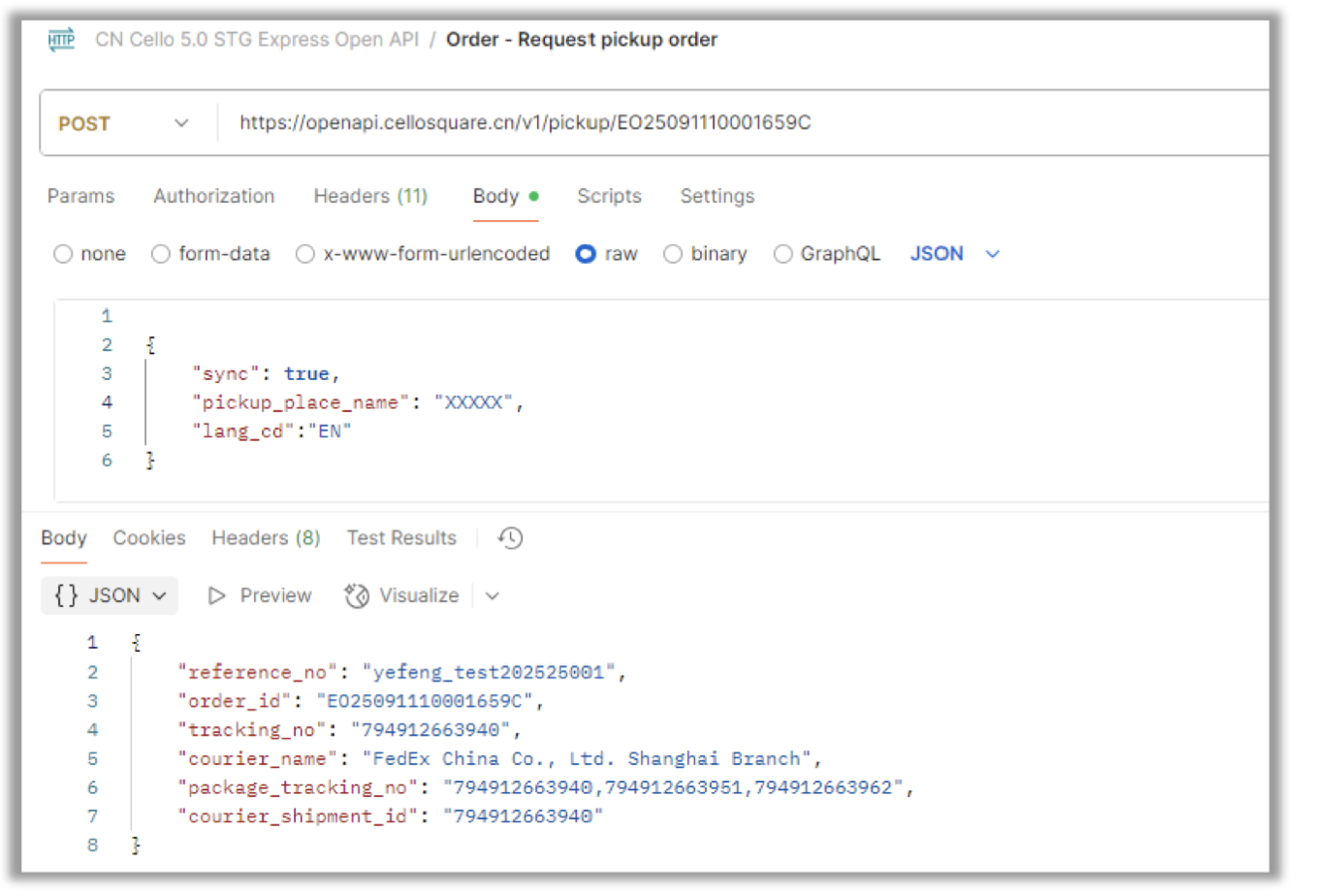Click the Visualize icon in response
The width and height of the screenshot is (1340, 896).
tap(357, 595)
